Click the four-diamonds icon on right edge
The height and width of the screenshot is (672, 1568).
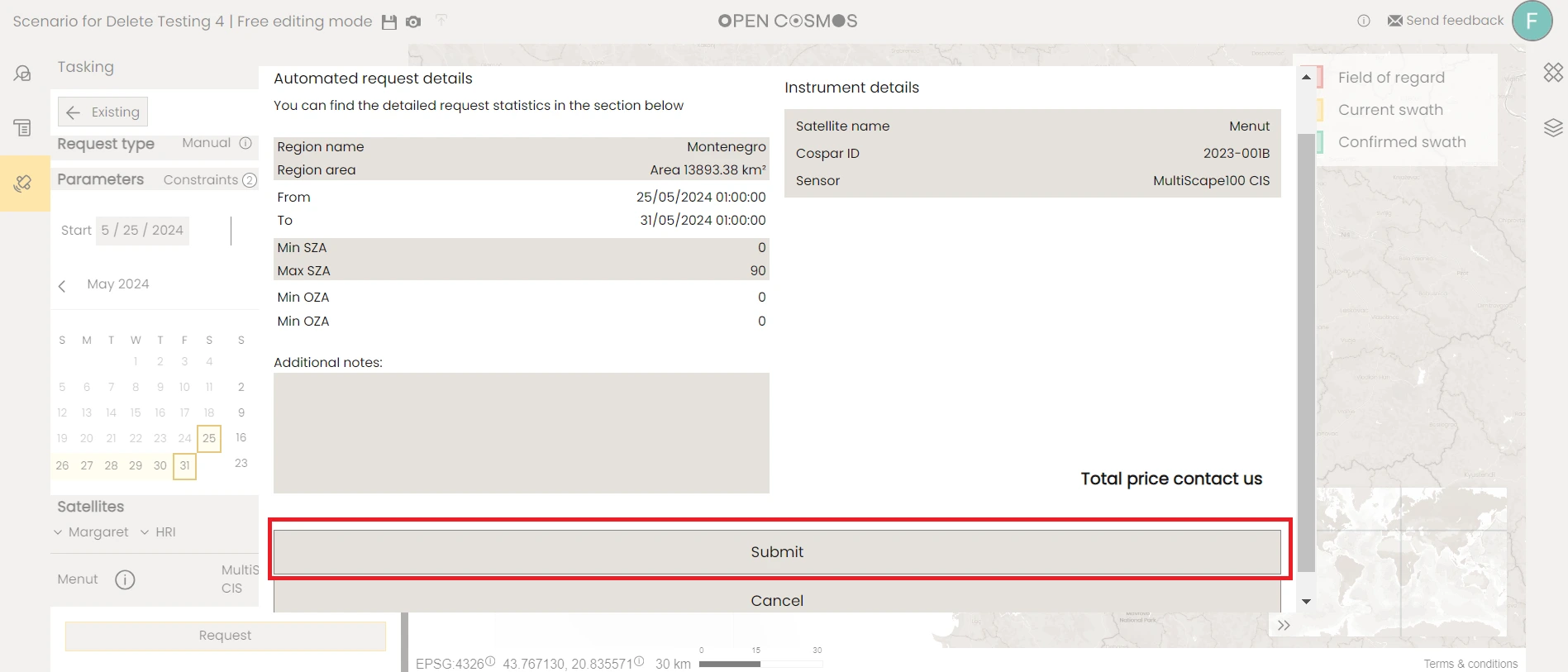1552,73
